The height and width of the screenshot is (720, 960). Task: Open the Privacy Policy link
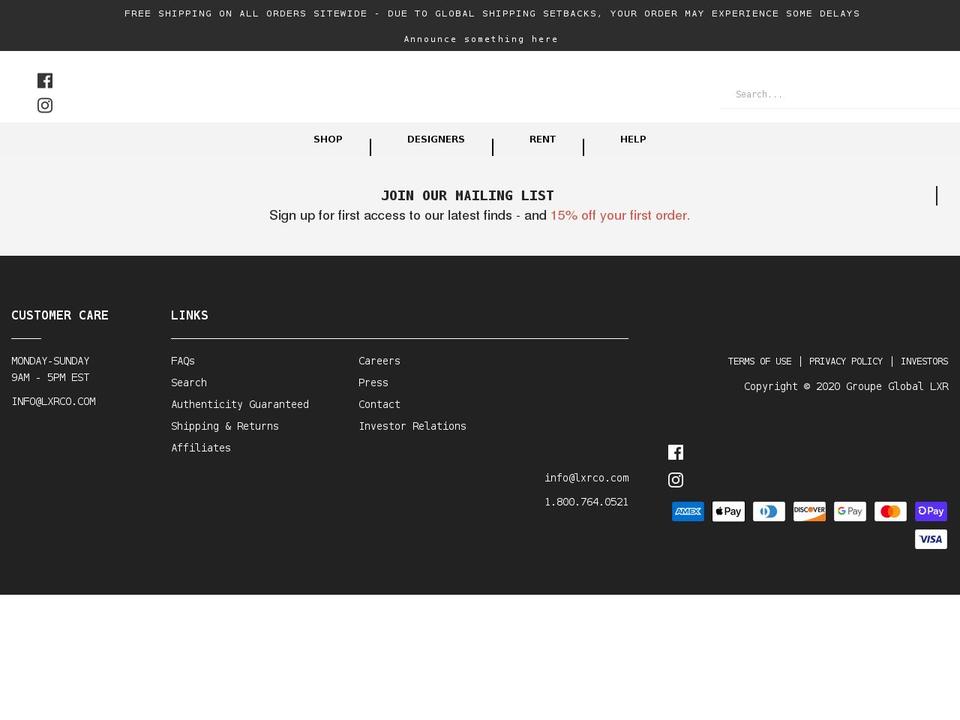[846, 361]
